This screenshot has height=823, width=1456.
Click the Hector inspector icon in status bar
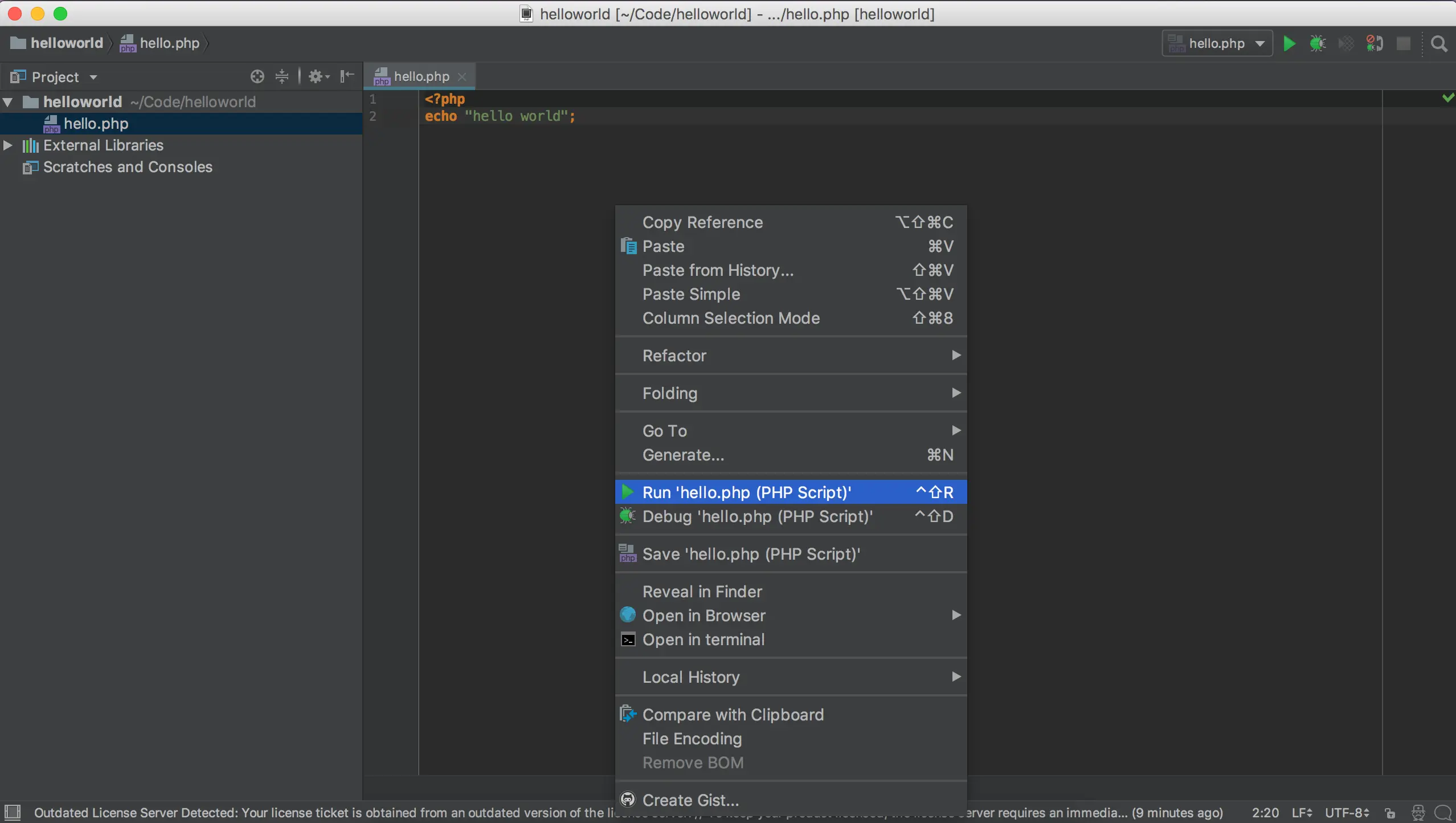[1418, 813]
